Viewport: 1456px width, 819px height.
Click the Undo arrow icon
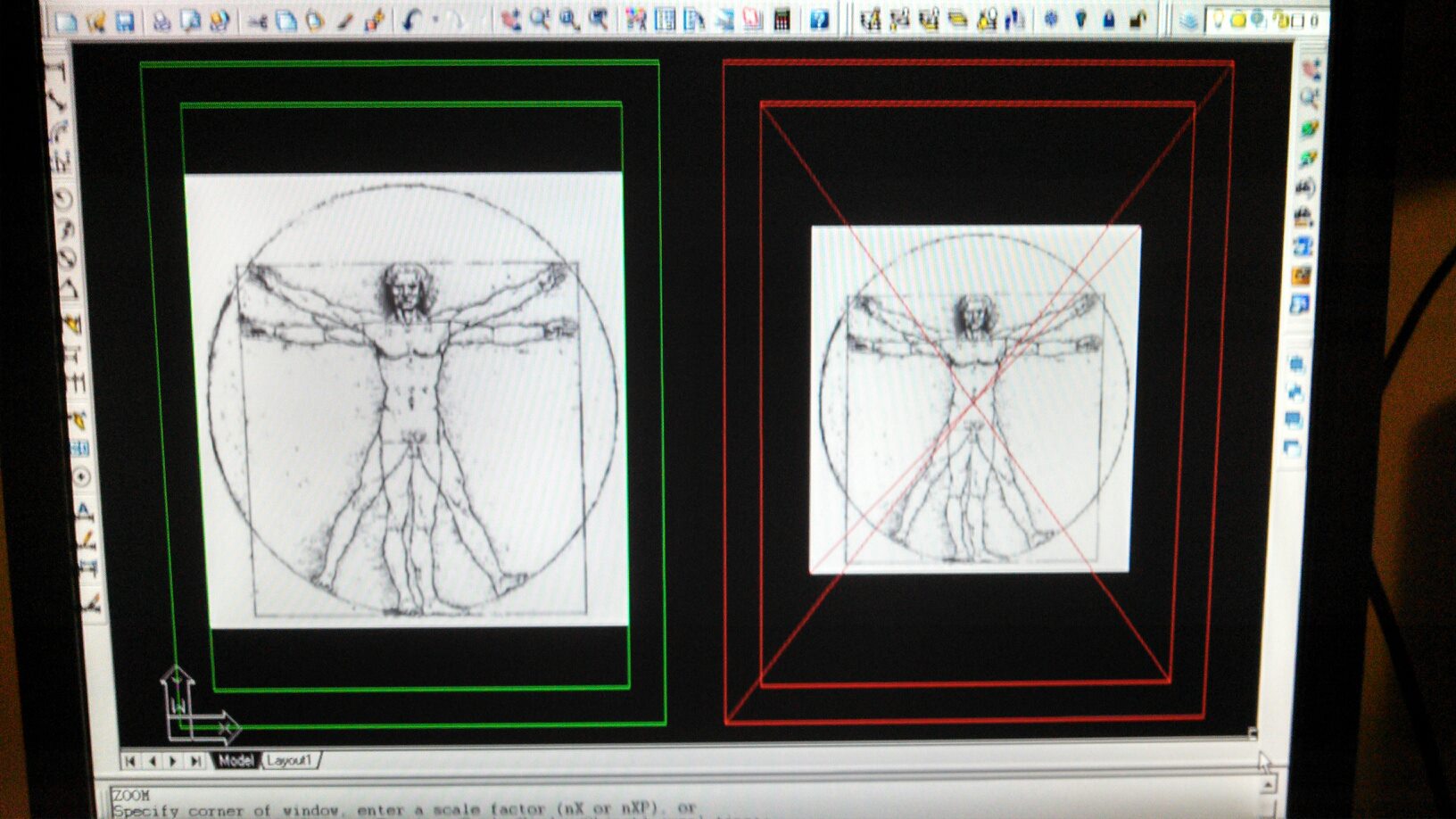point(411,20)
